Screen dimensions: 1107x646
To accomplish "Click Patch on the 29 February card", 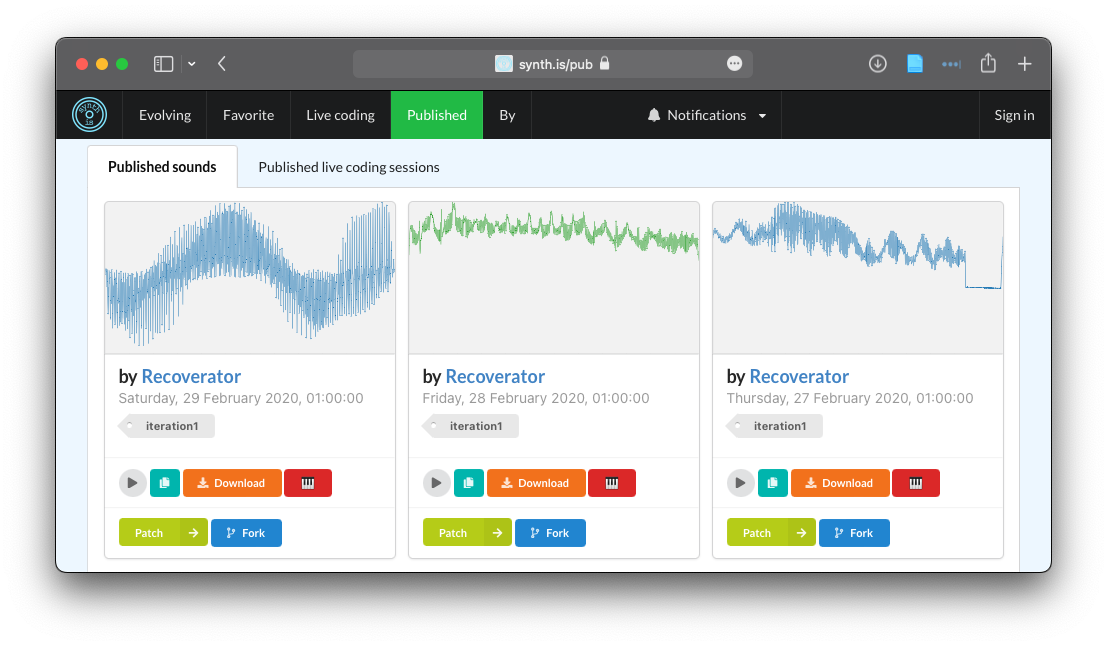I will pos(149,533).
